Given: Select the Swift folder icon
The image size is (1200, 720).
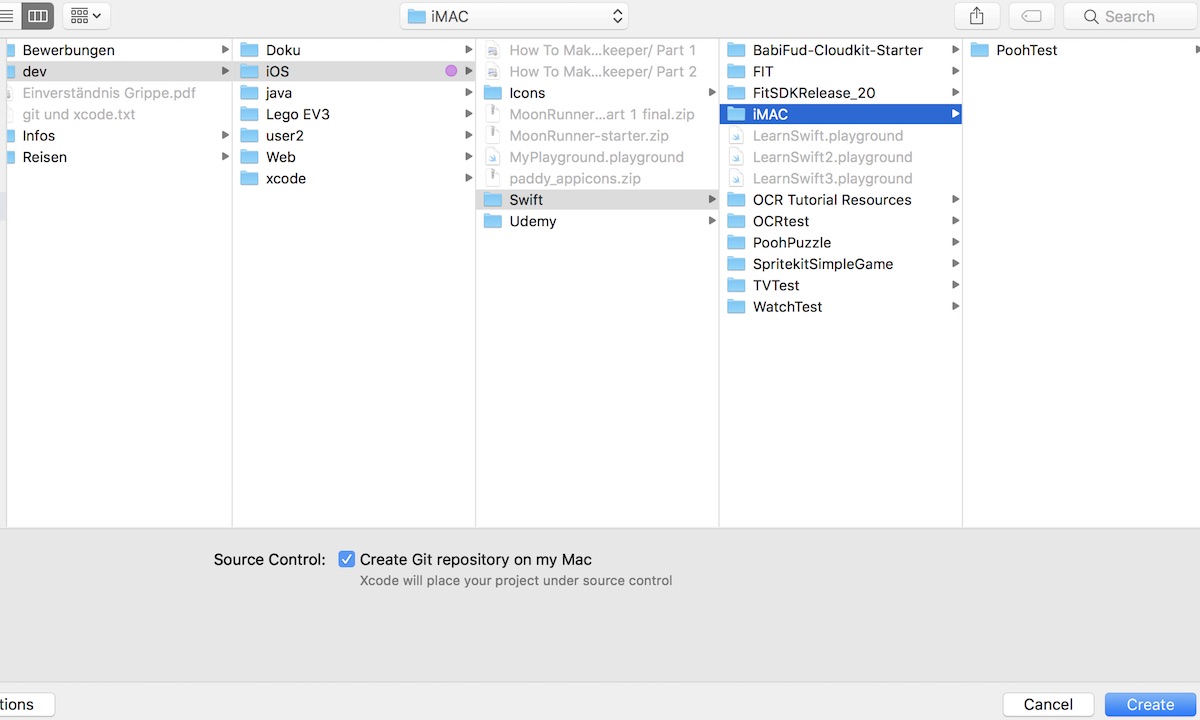Looking at the screenshot, I should [x=493, y=199].
